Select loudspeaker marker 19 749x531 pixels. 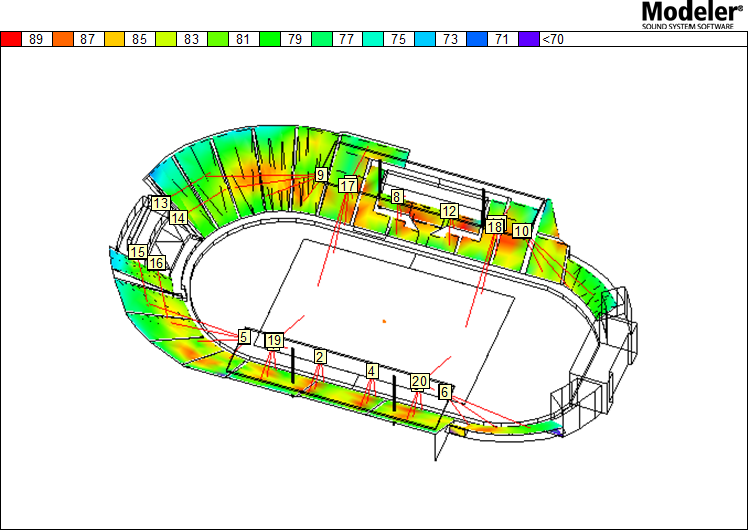274,341
